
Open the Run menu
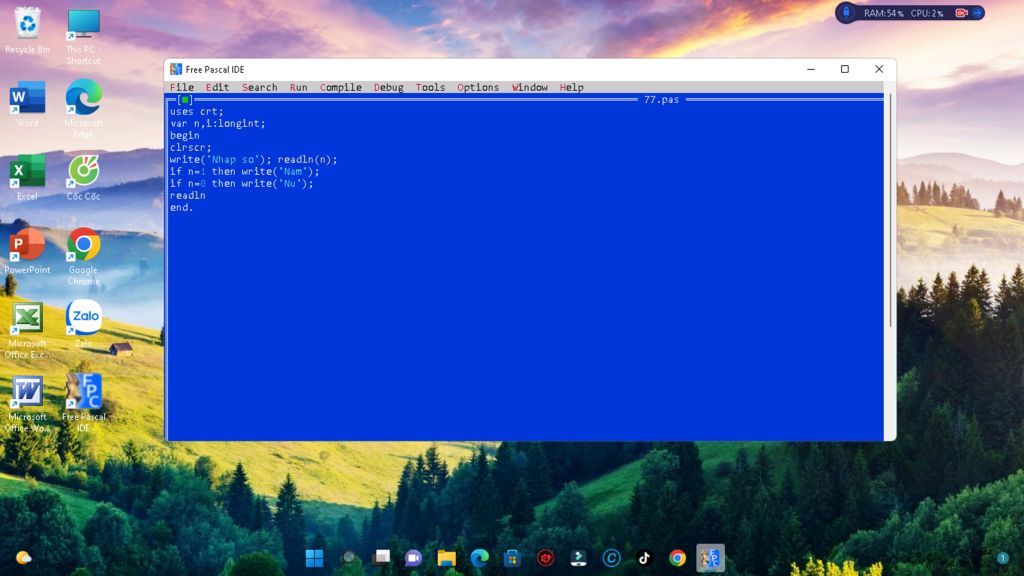click(298, 87)
